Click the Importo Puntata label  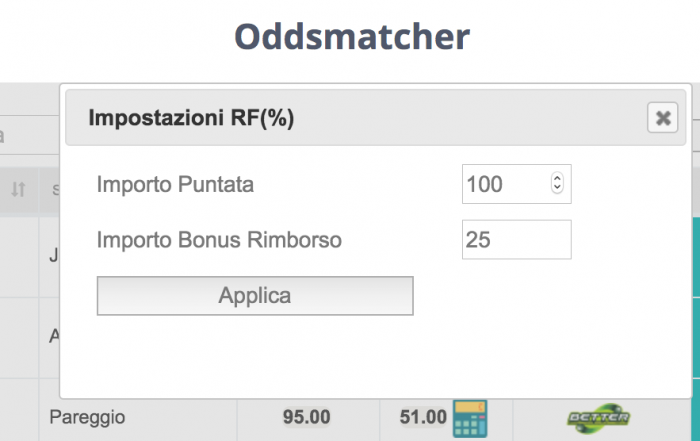pos(175,184)
